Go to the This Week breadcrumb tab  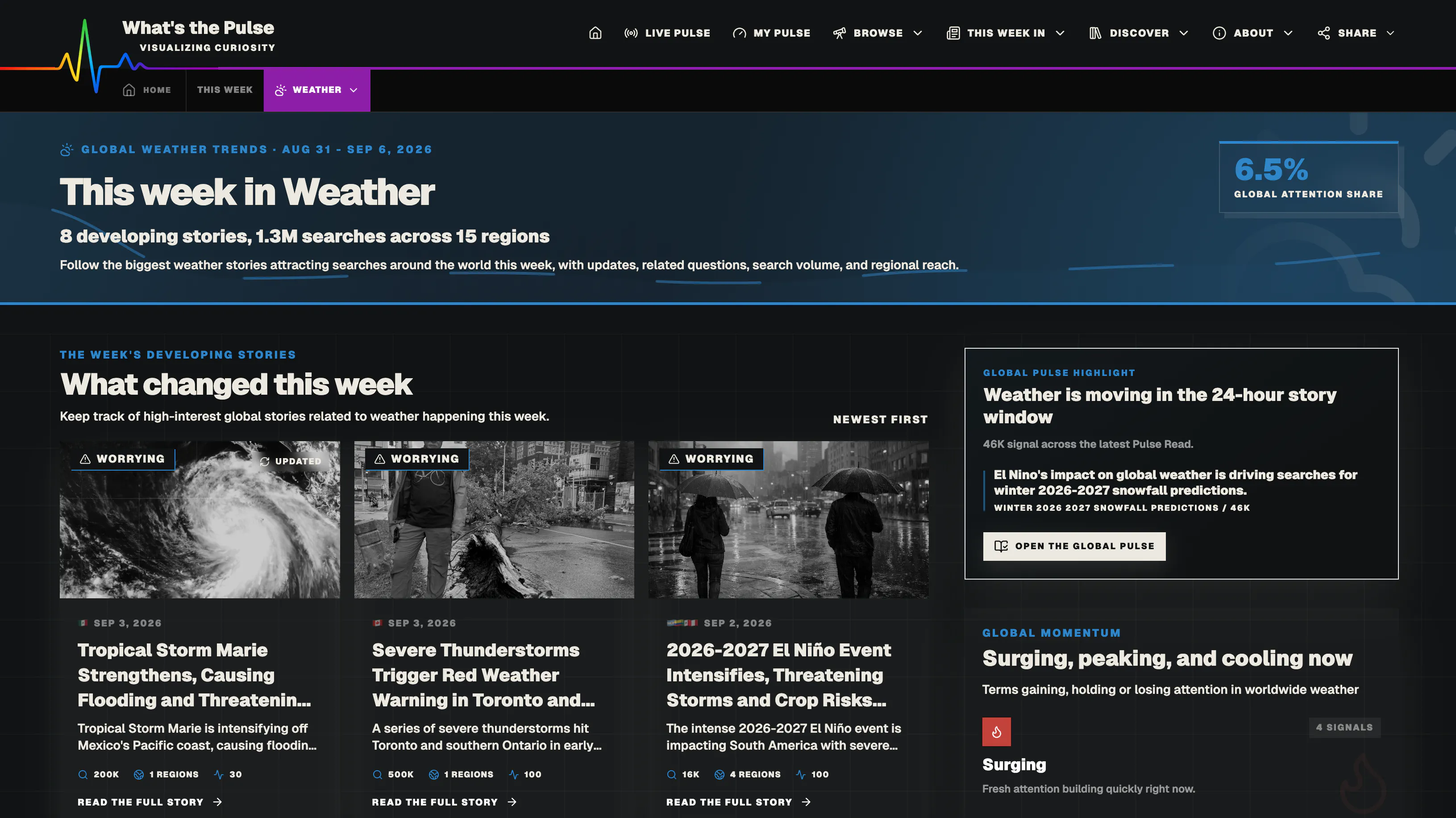(x=225, y=90)
